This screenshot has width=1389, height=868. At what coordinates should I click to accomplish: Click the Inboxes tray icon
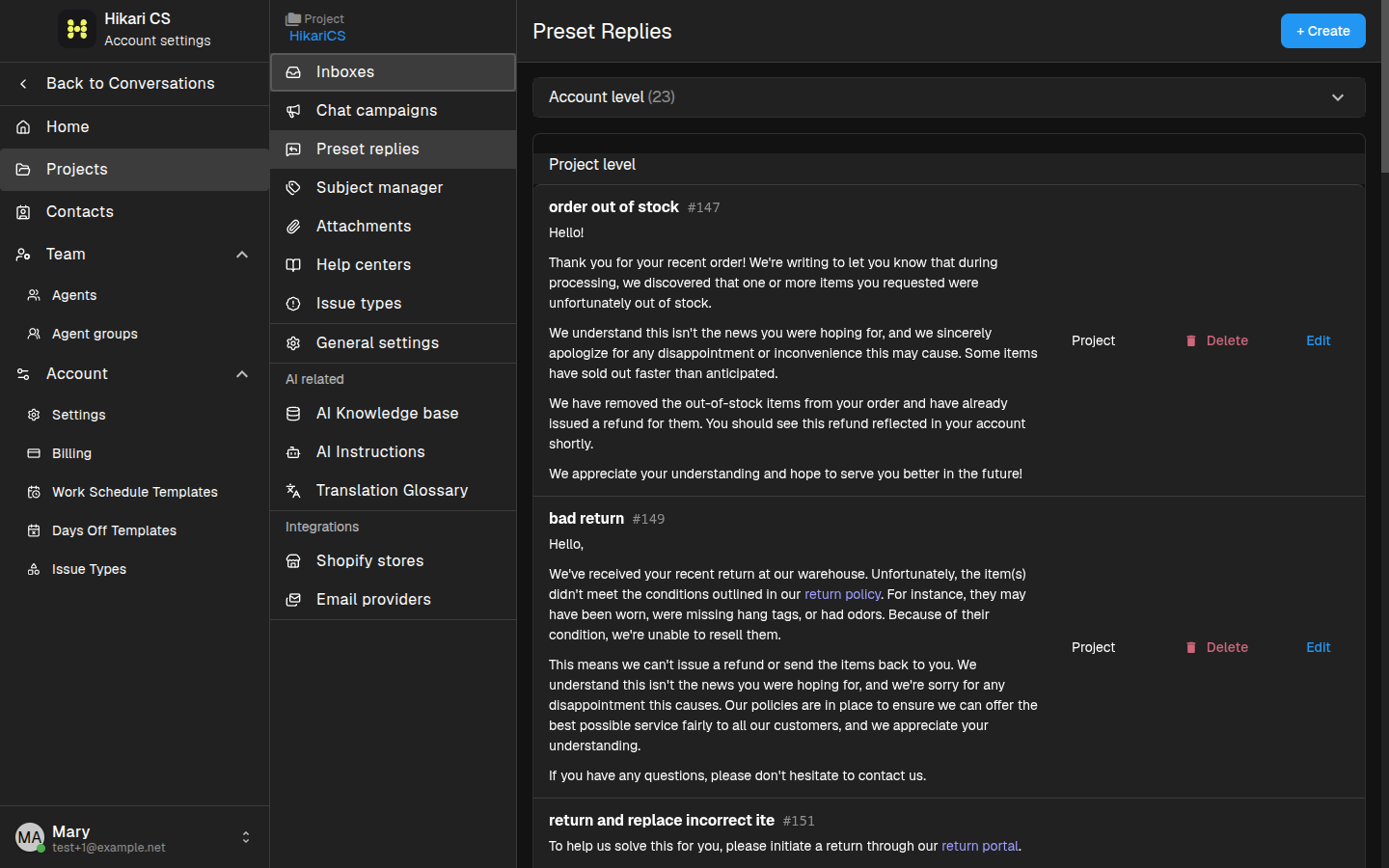pos(293,72)
